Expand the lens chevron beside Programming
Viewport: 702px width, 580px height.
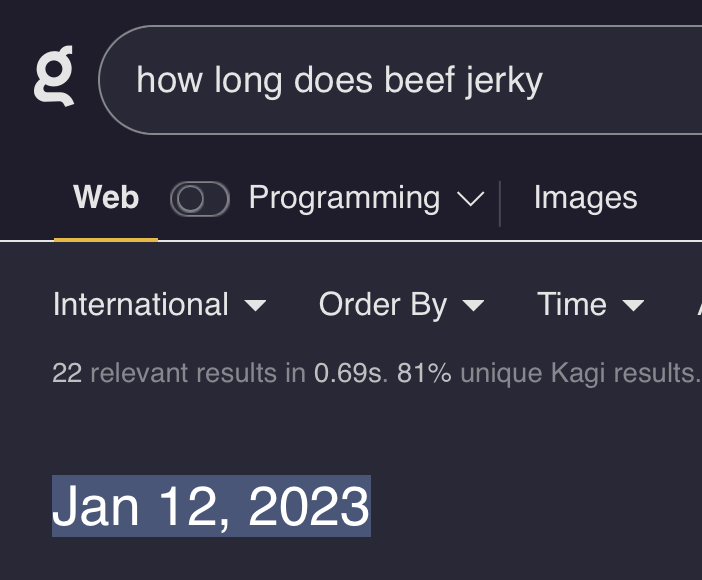470,200
